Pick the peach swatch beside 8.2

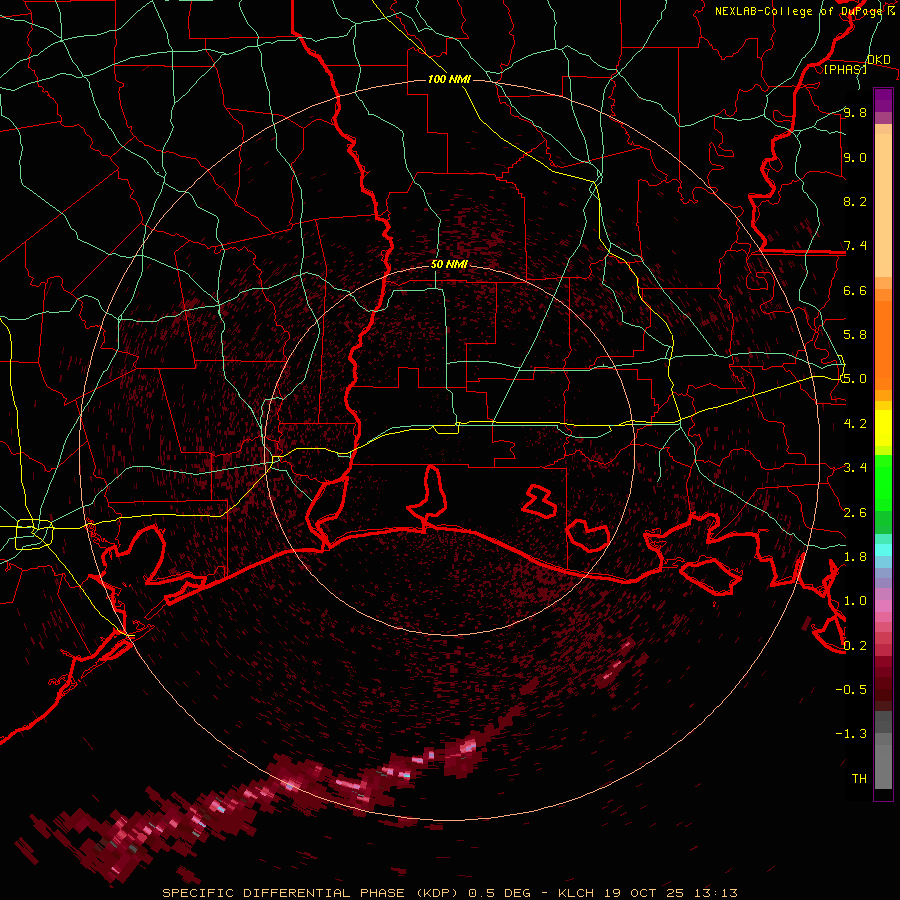[883, 201]
